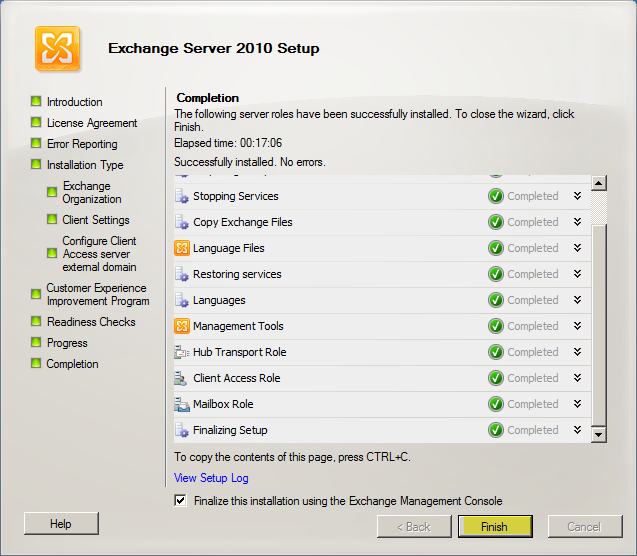Click the Hub Transport Role icon
Screen dimensions: 637x556
coord(182,352)
